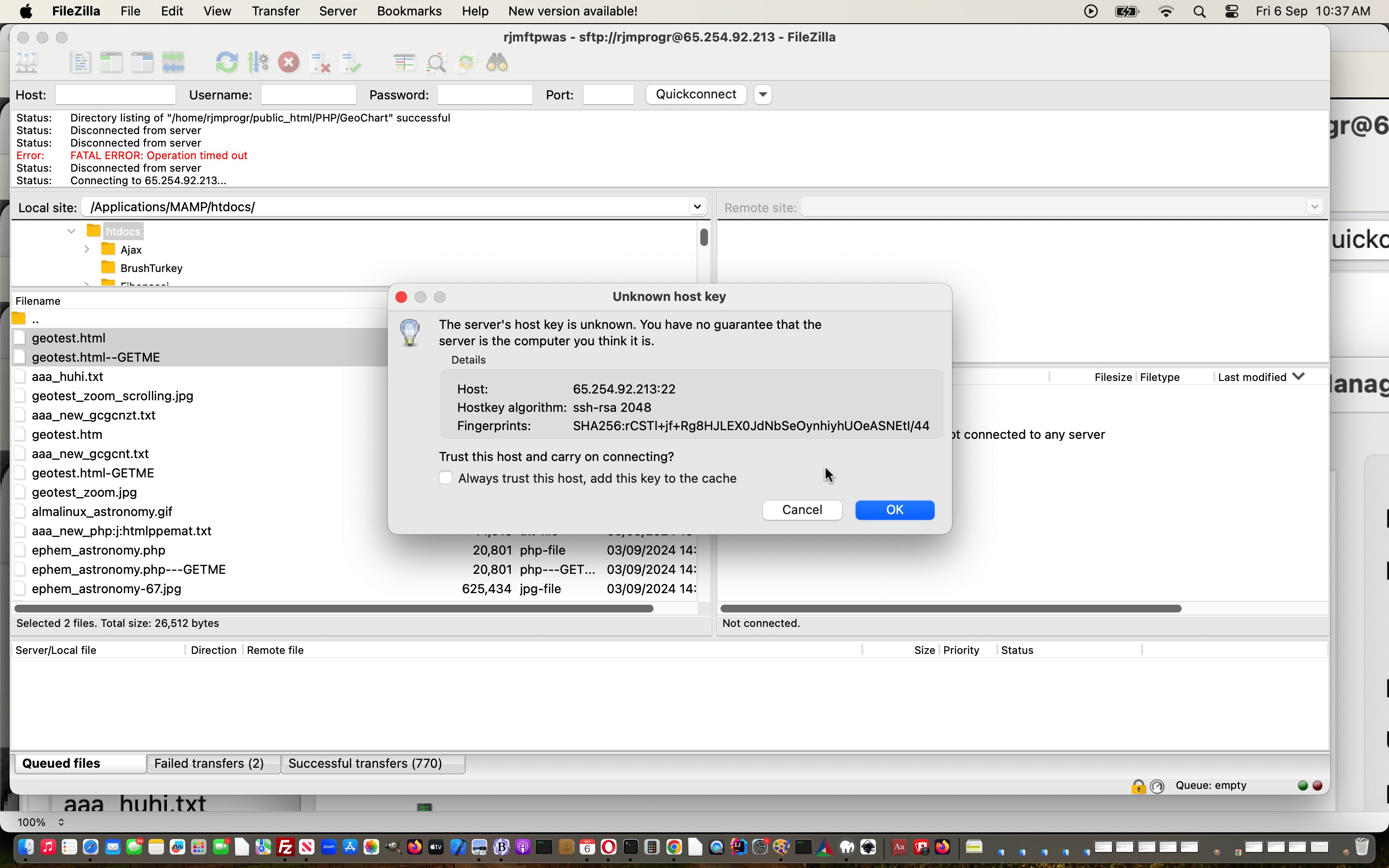Open the Local site path dropdown

coord(697,207)
